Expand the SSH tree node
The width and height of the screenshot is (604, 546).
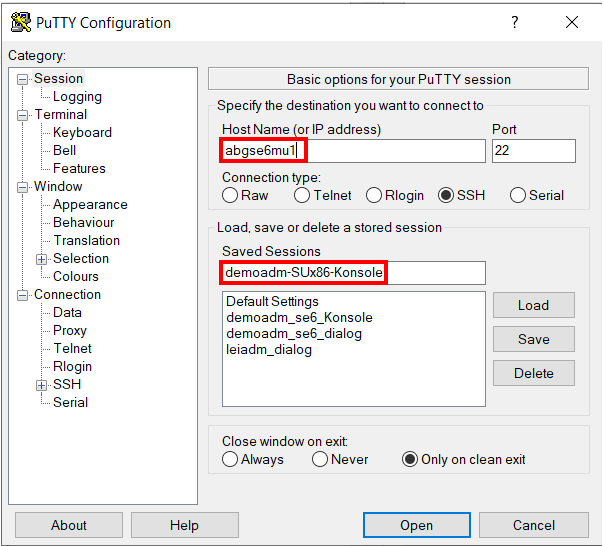[x=42, y=385]
